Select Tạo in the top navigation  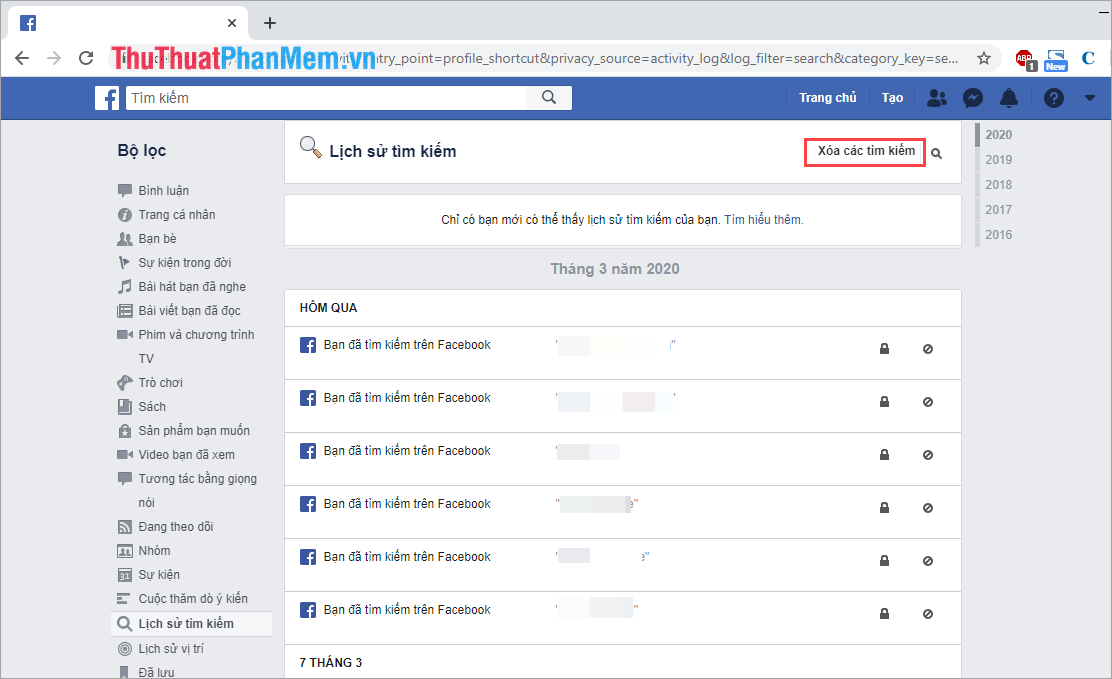pyautogui.click(x=892, y=97)
